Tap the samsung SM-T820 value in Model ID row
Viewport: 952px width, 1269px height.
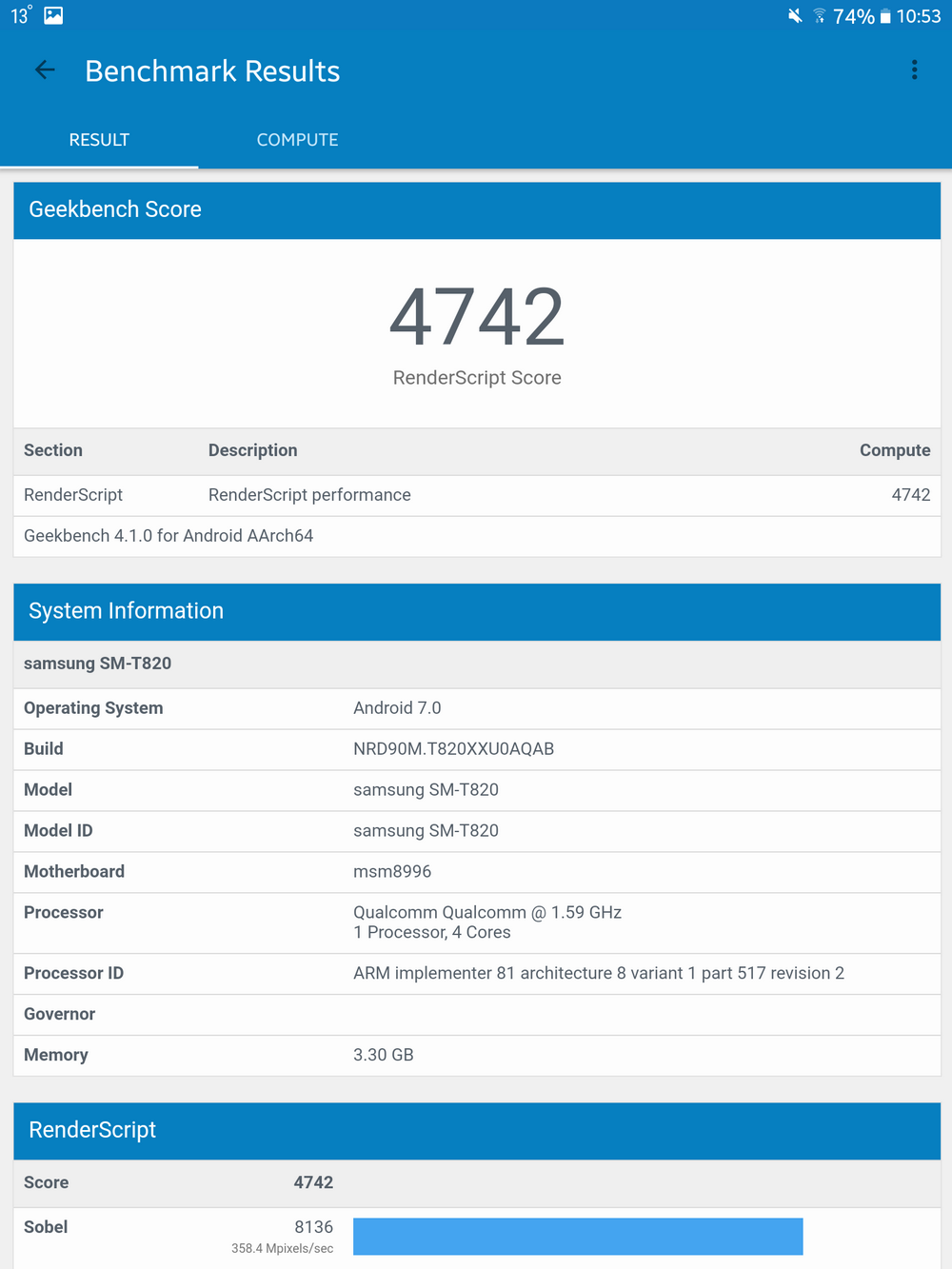[426, 831]
